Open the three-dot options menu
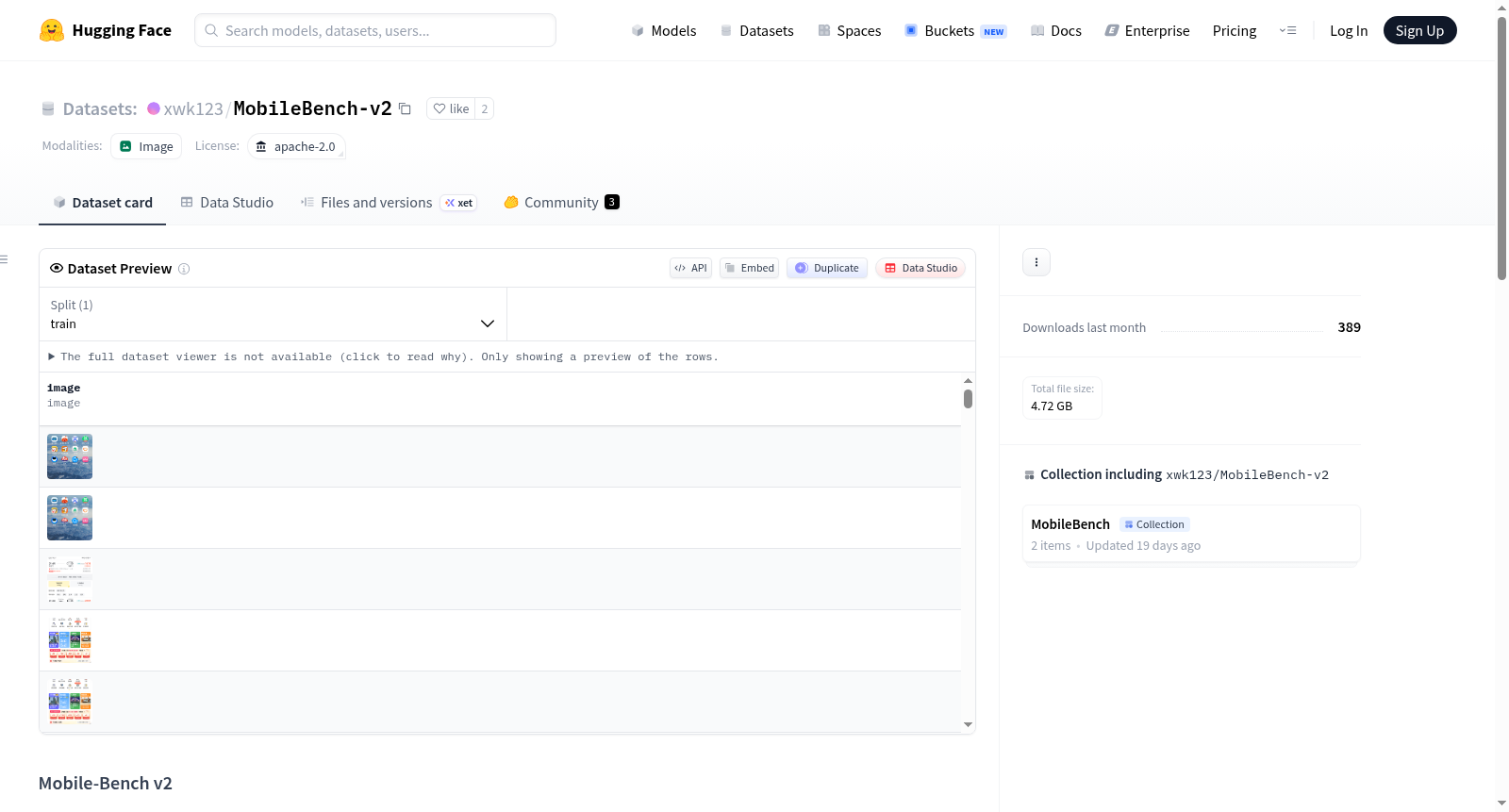The width and height of the screenshot is (1509, 812). click(x=1036, y=262)
